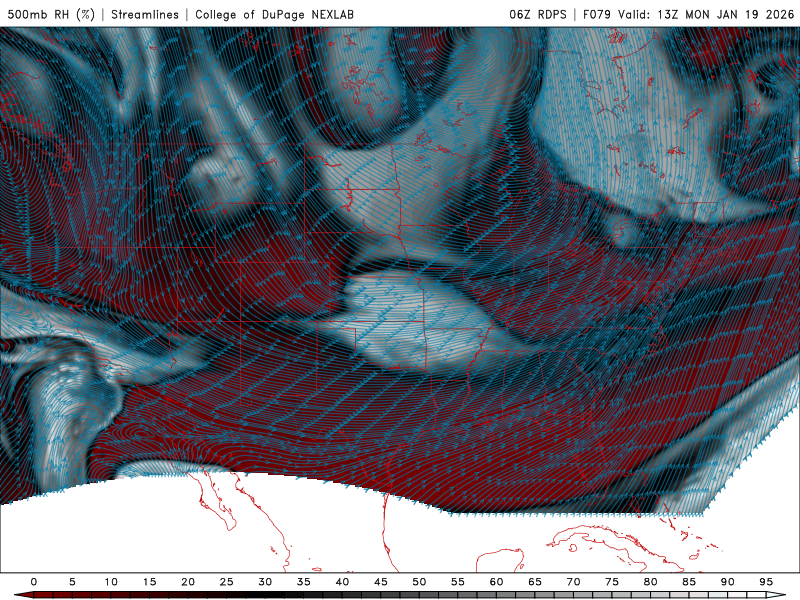Image resolution: width=800 pixels, height=600 pixels.
Task: Click the '06Z RDPS' model run label
Action: click(538, 14)
